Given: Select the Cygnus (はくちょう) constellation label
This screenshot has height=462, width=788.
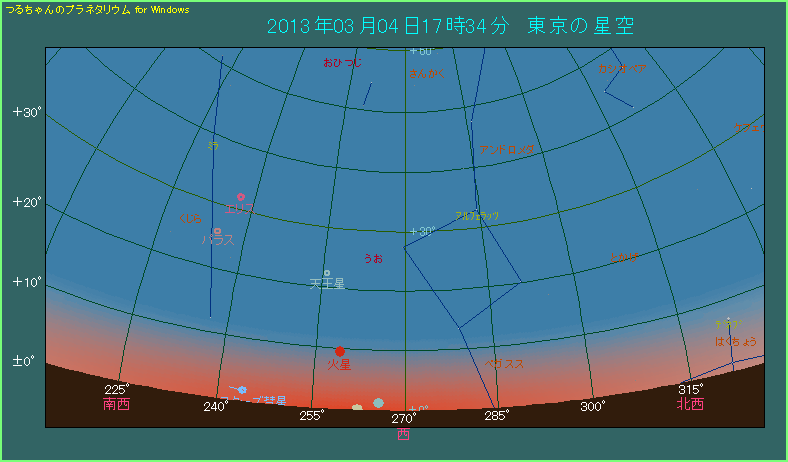Looking at the screenshot, I should [735, 341].
